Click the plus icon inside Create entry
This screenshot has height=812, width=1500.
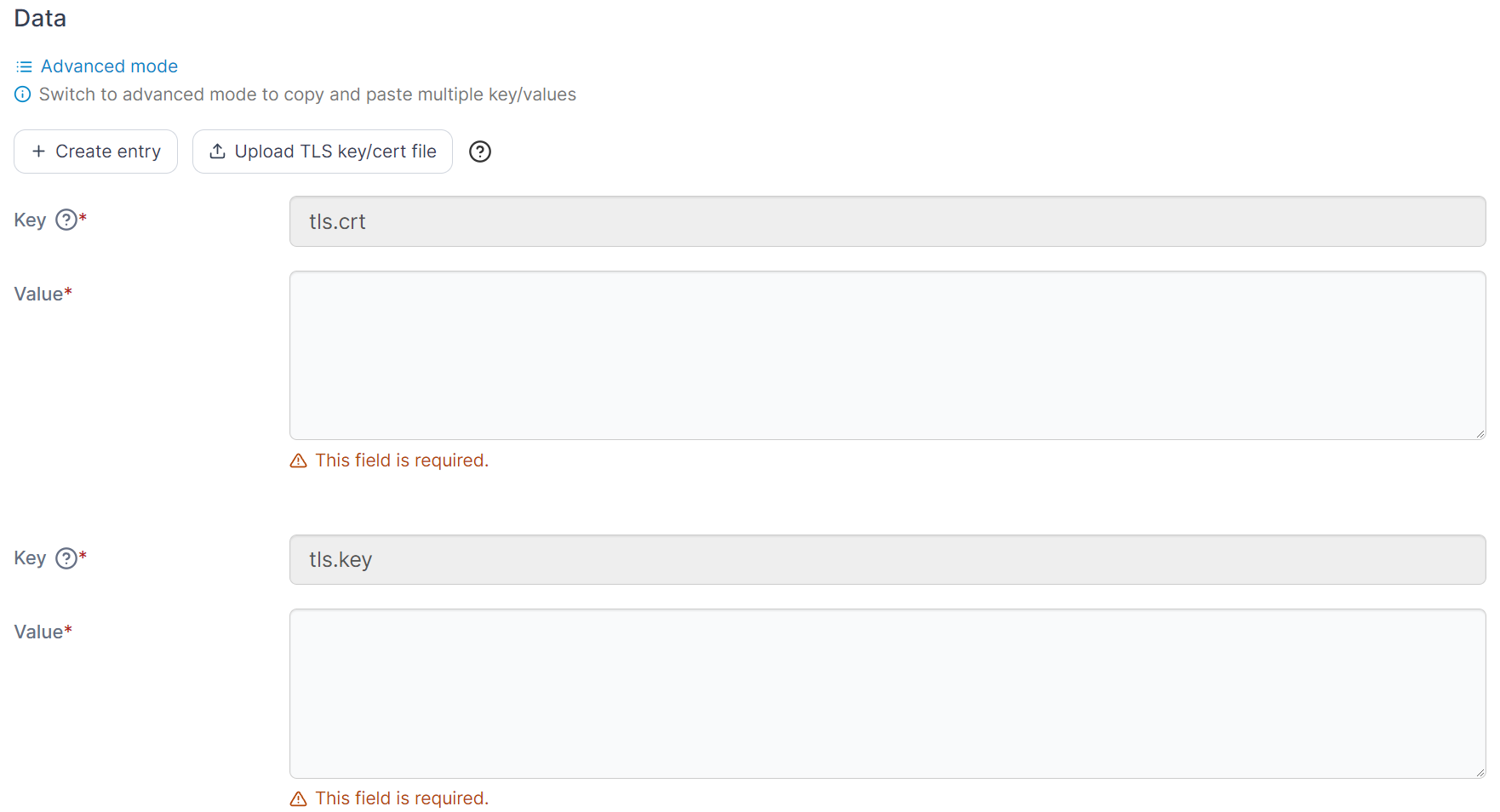pyautogui.click(x=39, y=151)
